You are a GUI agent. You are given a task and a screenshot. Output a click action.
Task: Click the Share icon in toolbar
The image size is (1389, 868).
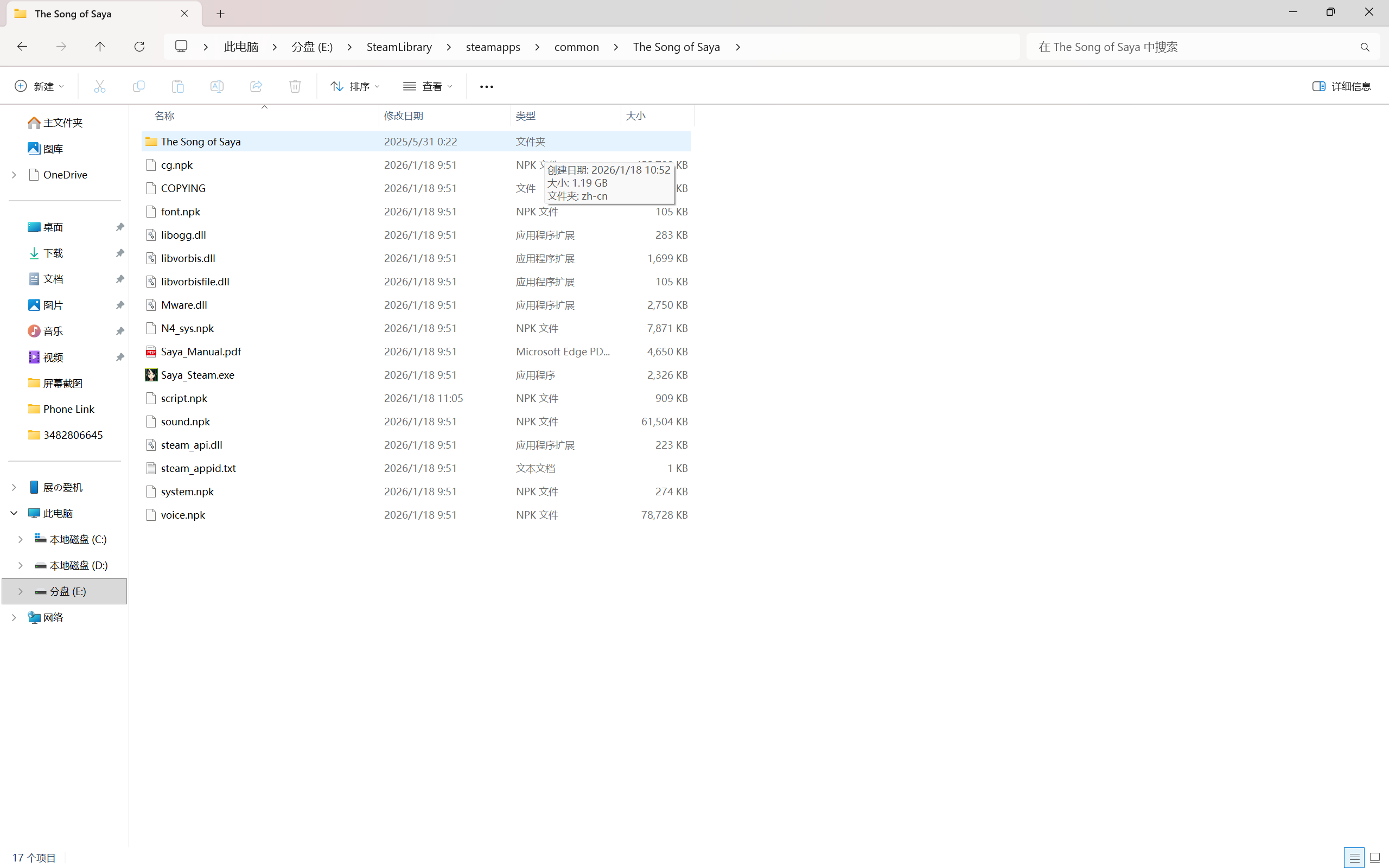(256, 86)
